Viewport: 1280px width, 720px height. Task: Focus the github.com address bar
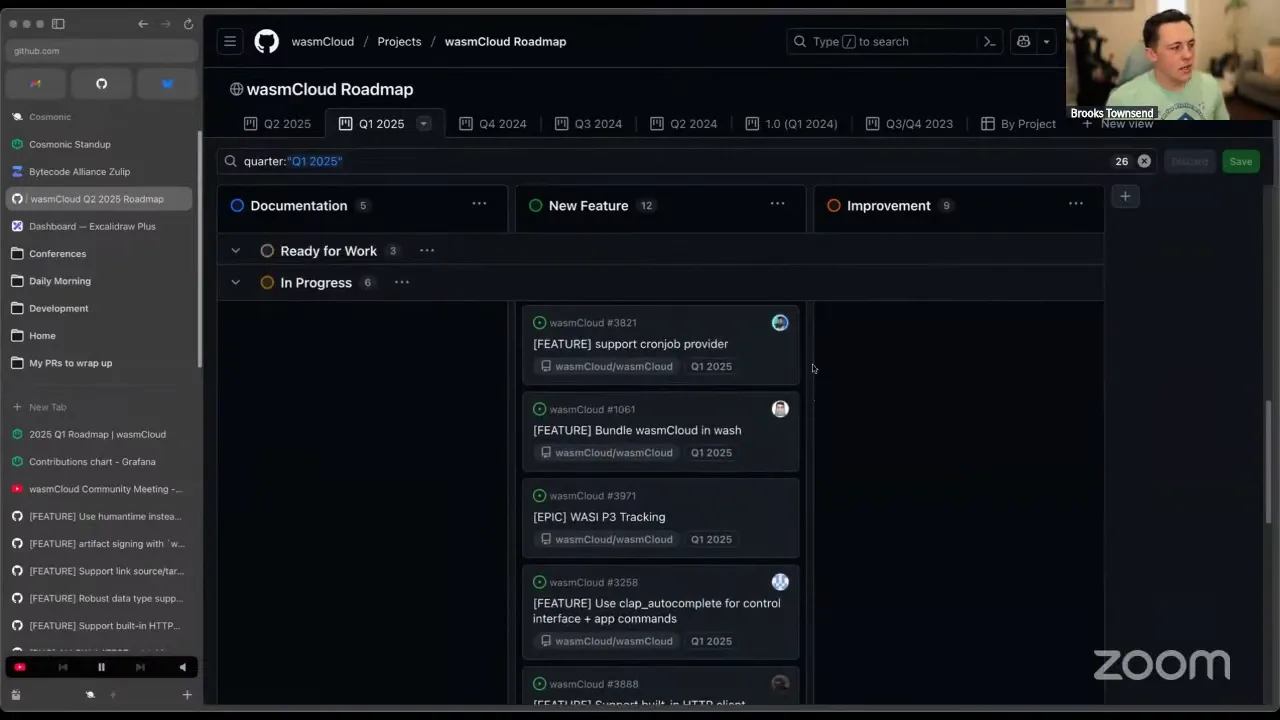pos(101,51)
